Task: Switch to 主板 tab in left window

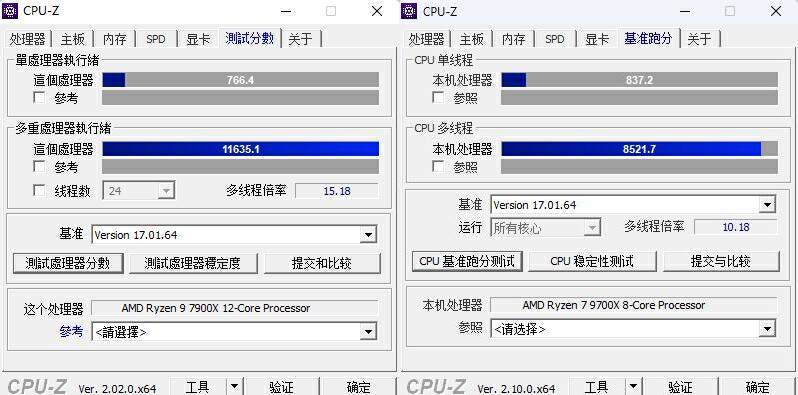Action: click(x=73, y=39)
